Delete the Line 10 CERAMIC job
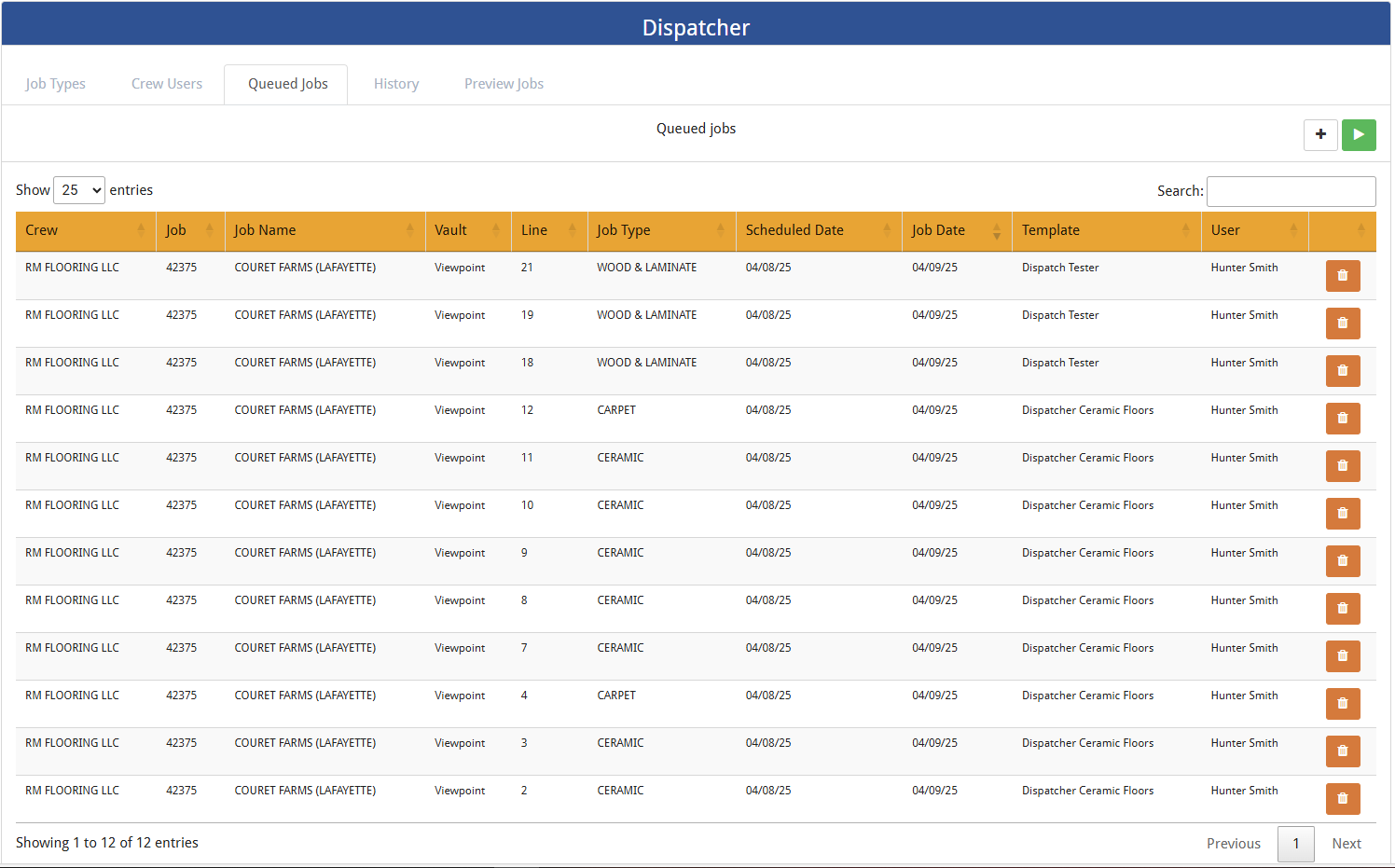1395x868 pixels. pos(1343,513)
